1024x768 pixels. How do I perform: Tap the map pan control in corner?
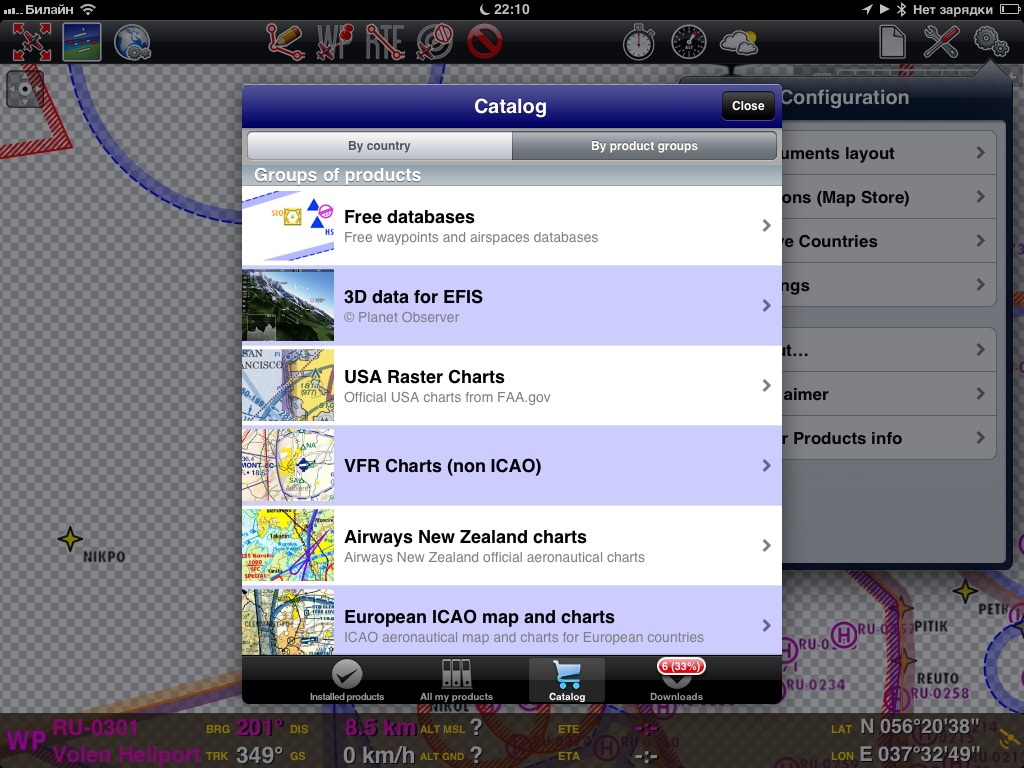[x=25, y=89]
